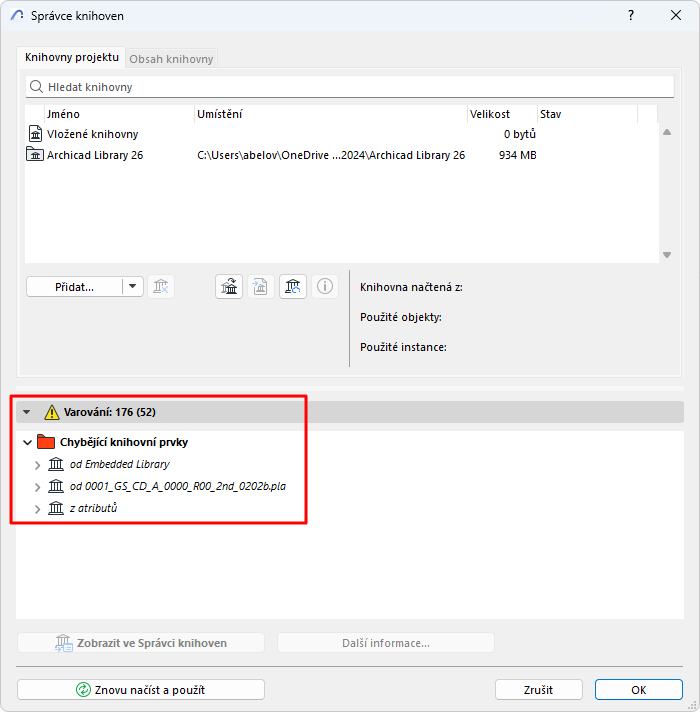Click the library list scroll down arrow
Screen dimensions: 700x712
click(x=667, y=255)
